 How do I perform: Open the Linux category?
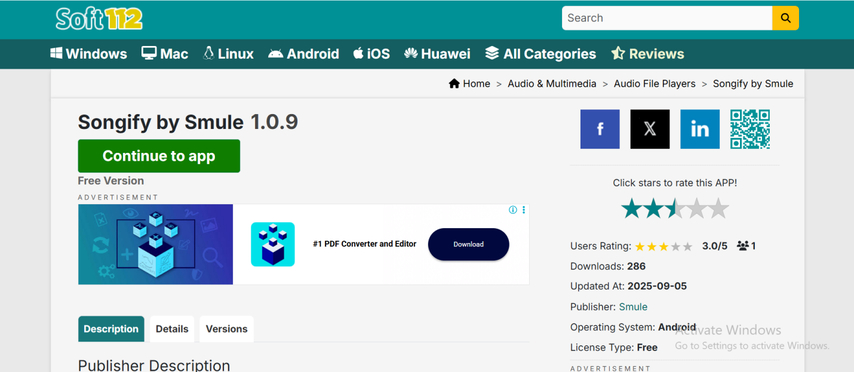[228, 54]
